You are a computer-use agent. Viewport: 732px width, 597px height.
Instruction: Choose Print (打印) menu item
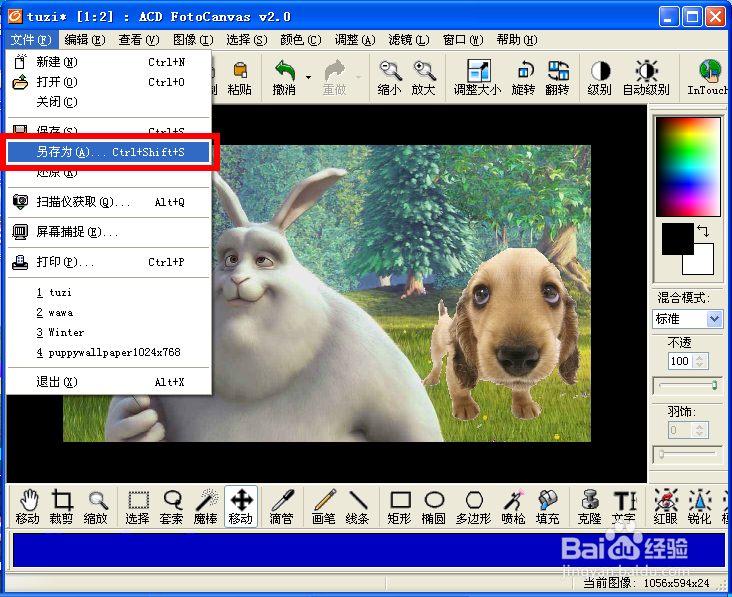pos(109,262)
